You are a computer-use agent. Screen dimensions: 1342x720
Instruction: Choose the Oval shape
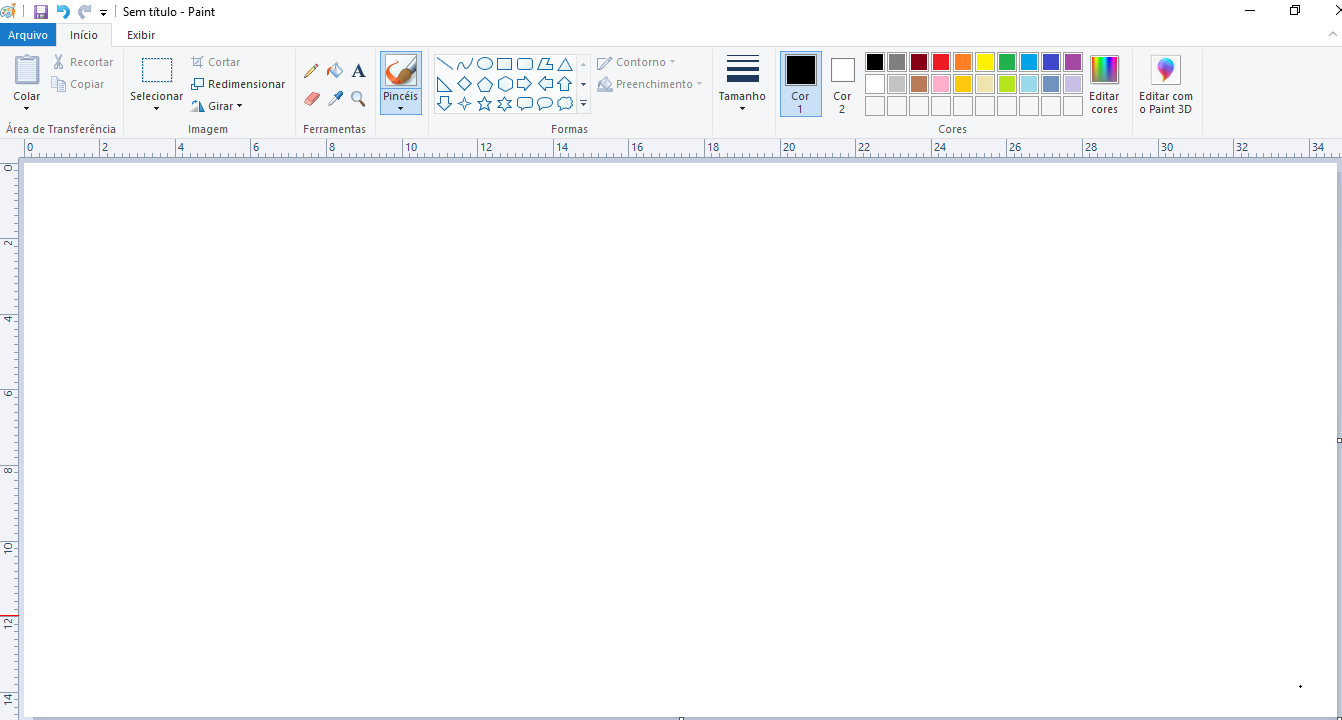tap(485, 64)
